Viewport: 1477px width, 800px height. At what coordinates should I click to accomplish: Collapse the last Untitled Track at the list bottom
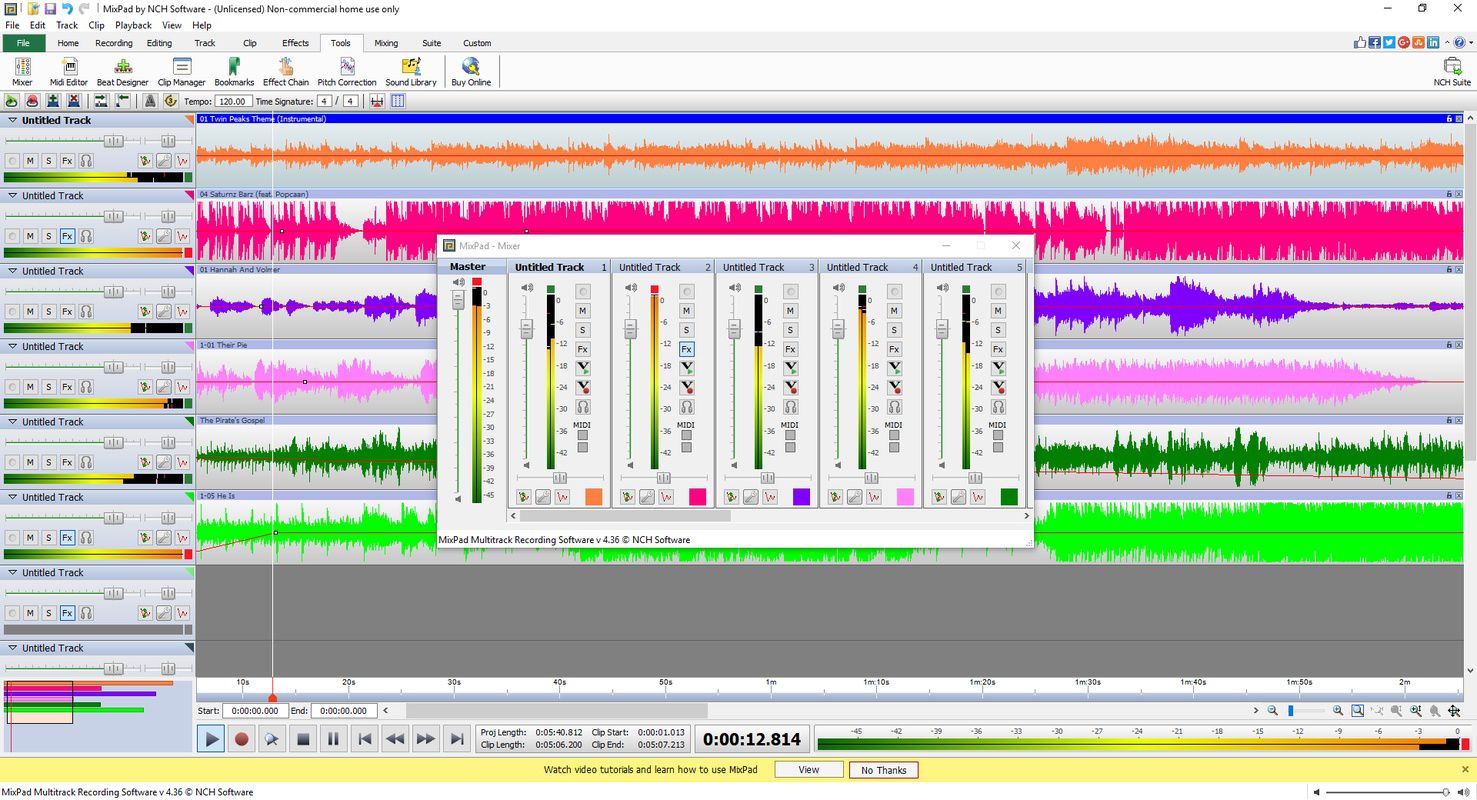(x=13, y=648)
